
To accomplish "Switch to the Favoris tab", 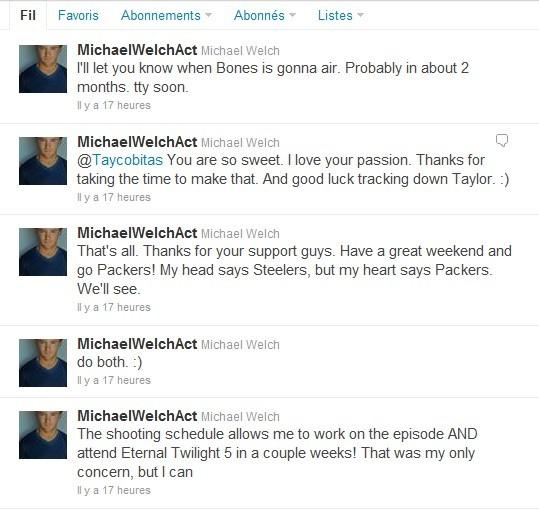I will tap(78, 15).
